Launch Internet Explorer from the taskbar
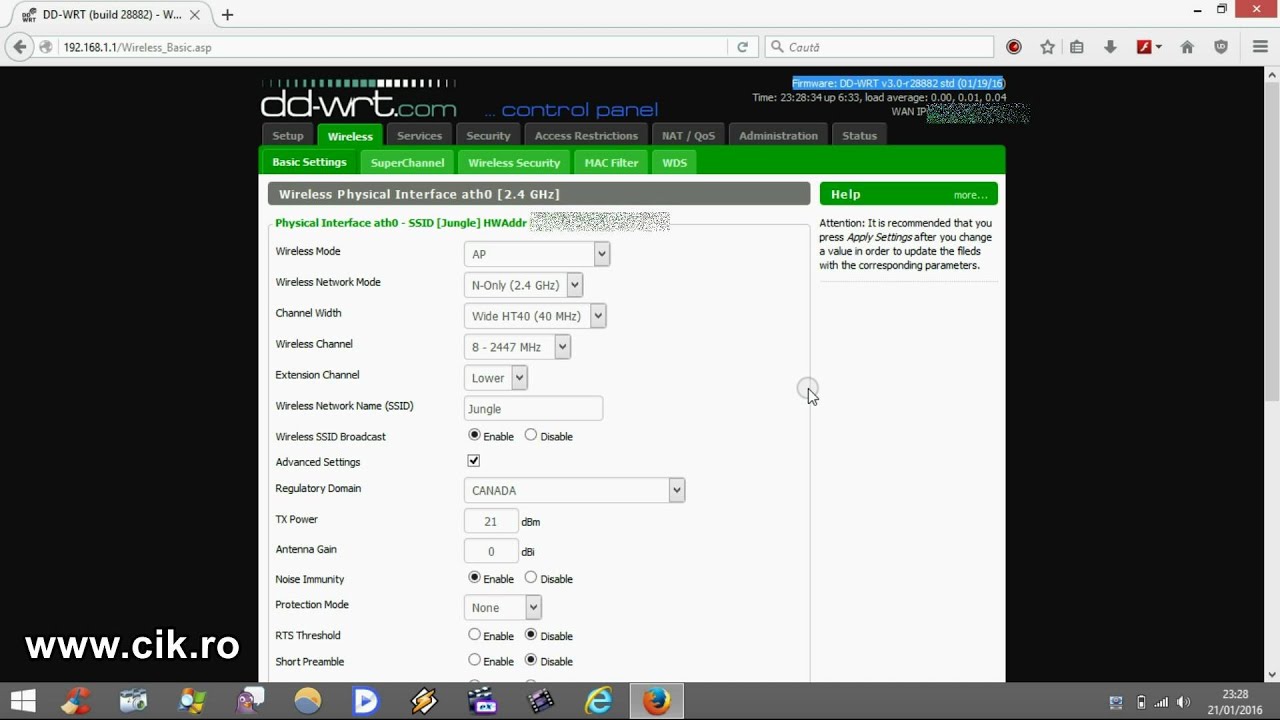 599,701
